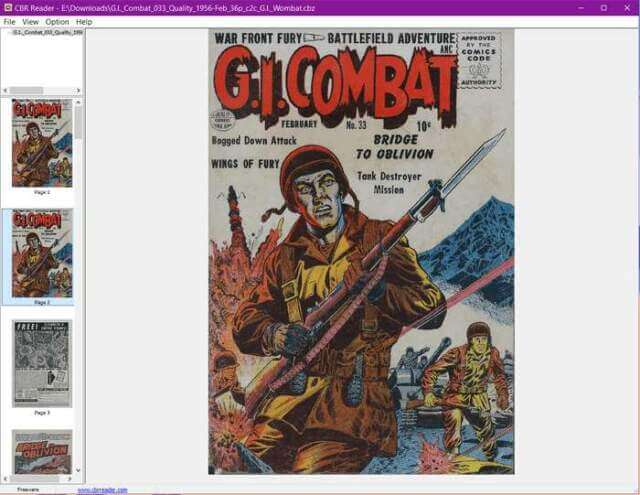Click the thumbnail list vertical scrollbar thumb
The height and width of the screenshot is (495, 640).
pyautogui.click(x=78, y=122)
